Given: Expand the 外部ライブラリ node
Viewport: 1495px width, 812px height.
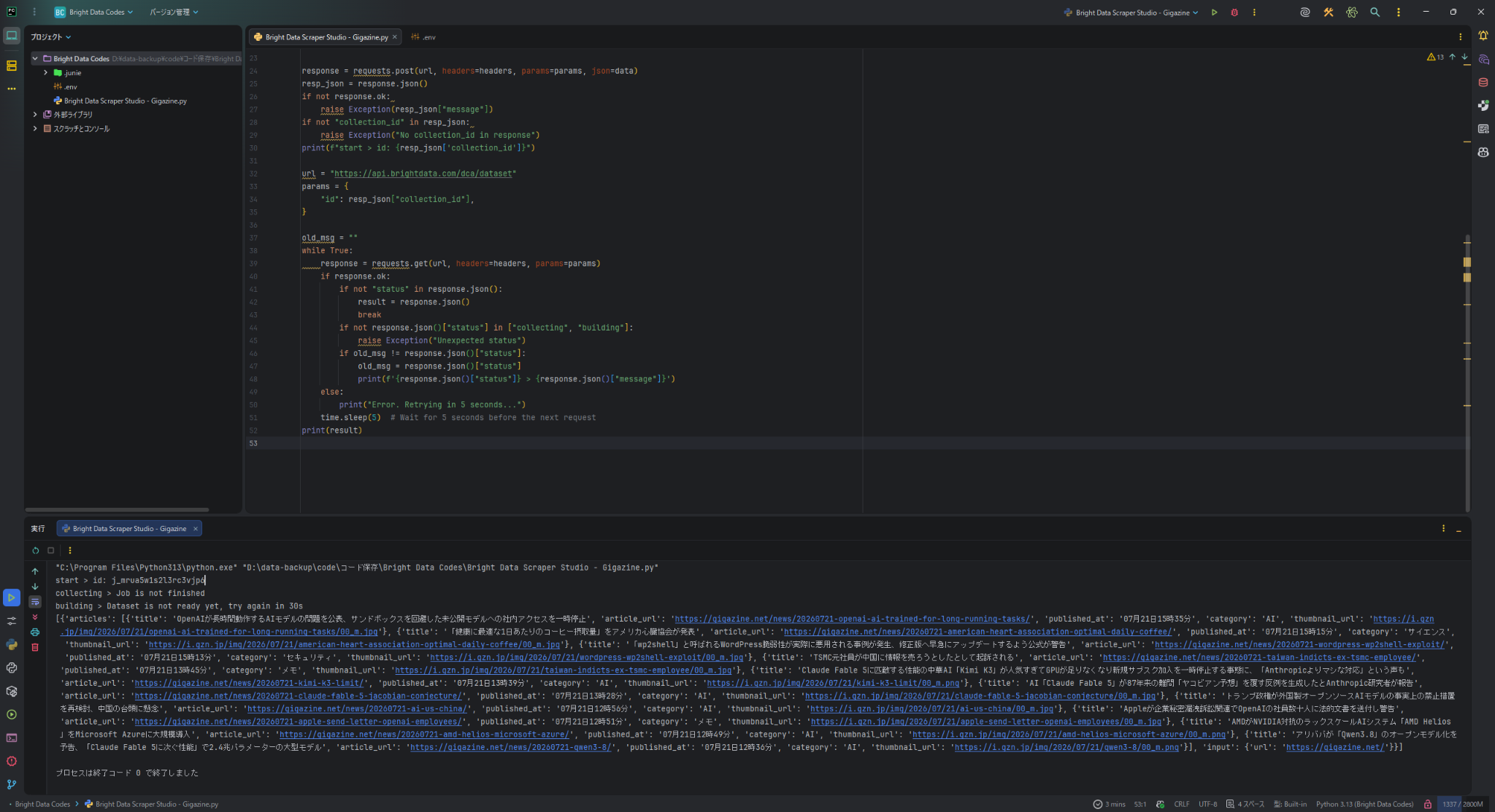Looking at the screenshot, I should point(35,115).
